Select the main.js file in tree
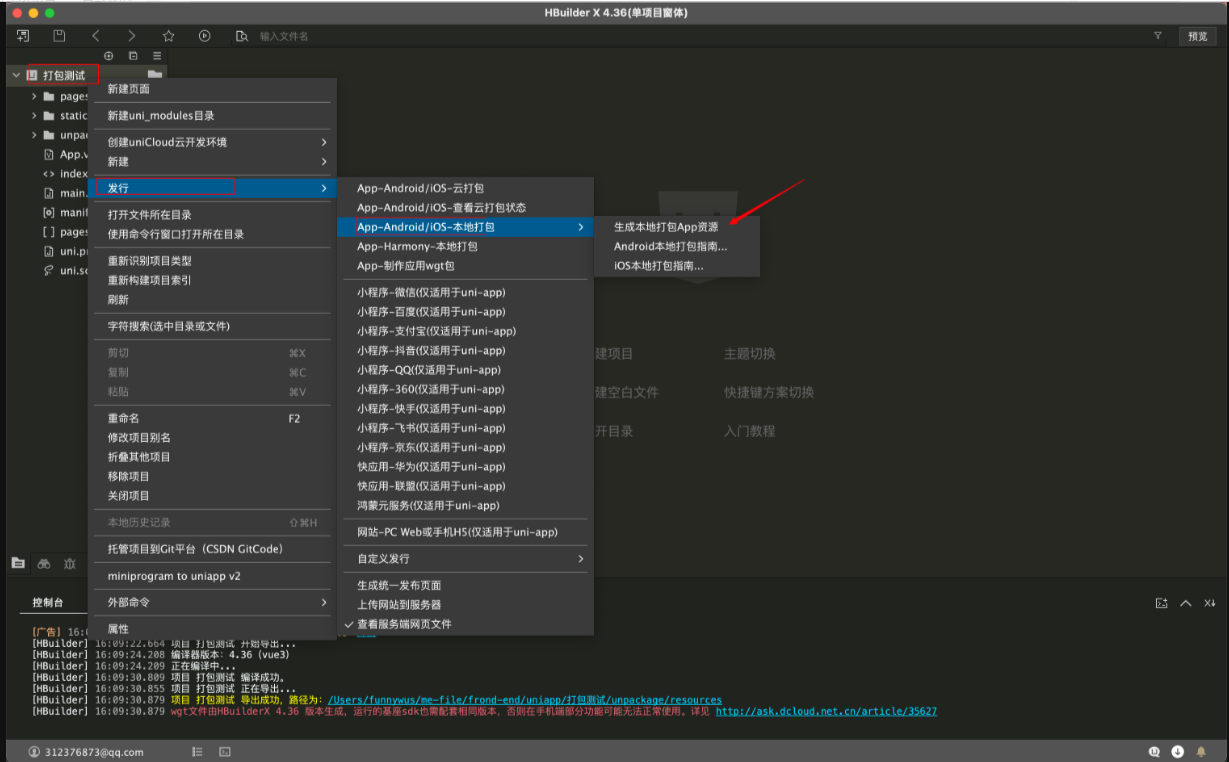This screenshot has height=762, width=1229. pos(65,193)
